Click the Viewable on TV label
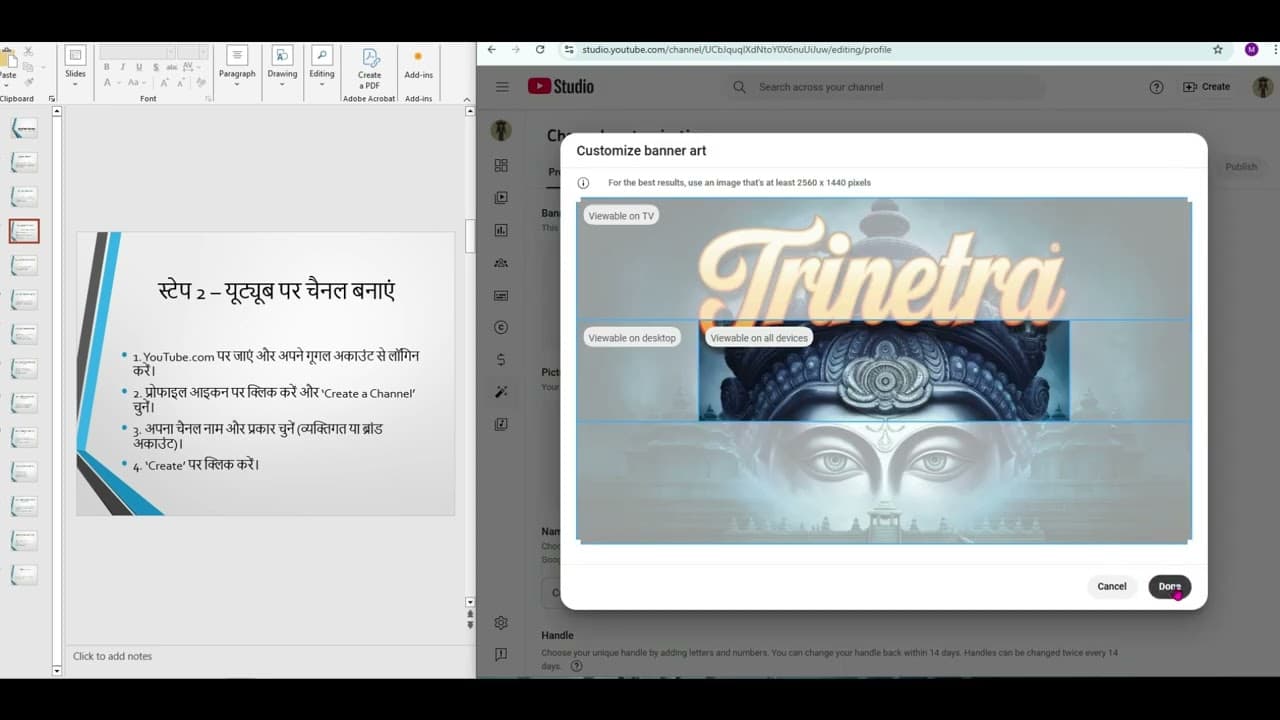Viewport: 1280px width, 720px height. click(621, 216)
